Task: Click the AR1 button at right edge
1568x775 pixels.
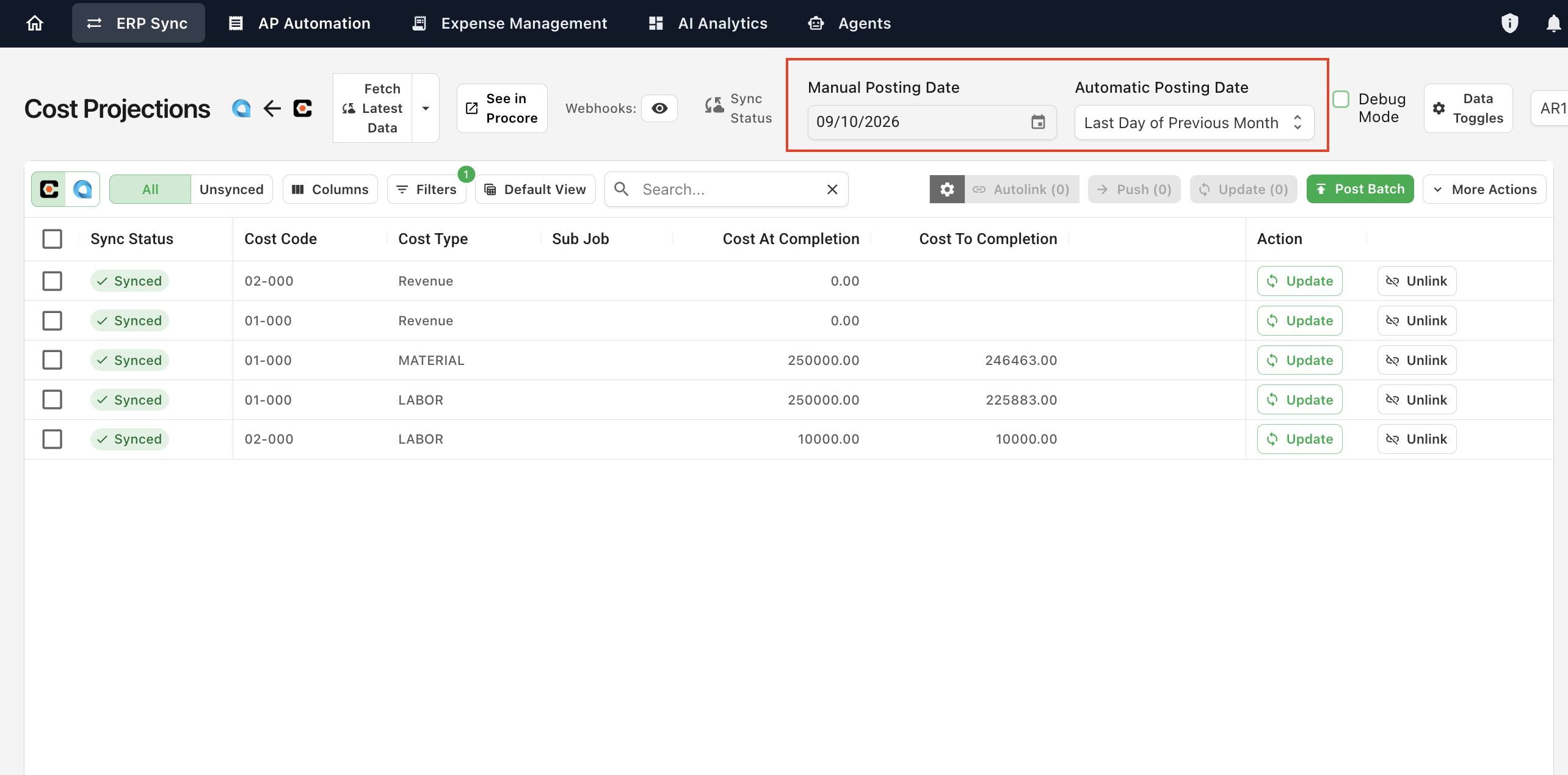Action: click(1550, 109)
